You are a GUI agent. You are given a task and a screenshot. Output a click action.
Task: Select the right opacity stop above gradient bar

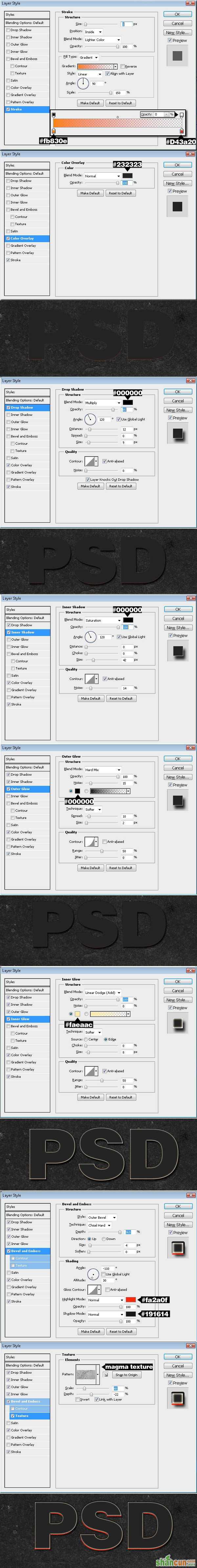pos(181,114)
